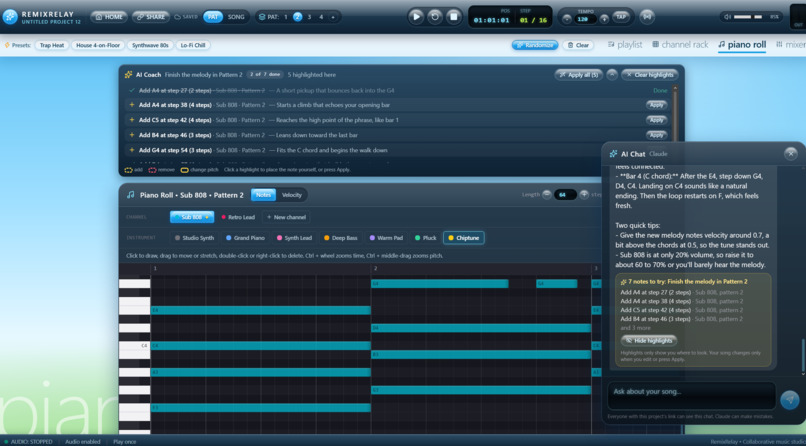Select the E4 note in bar 1
Viewport: 806px width, 446px height.
261,310
